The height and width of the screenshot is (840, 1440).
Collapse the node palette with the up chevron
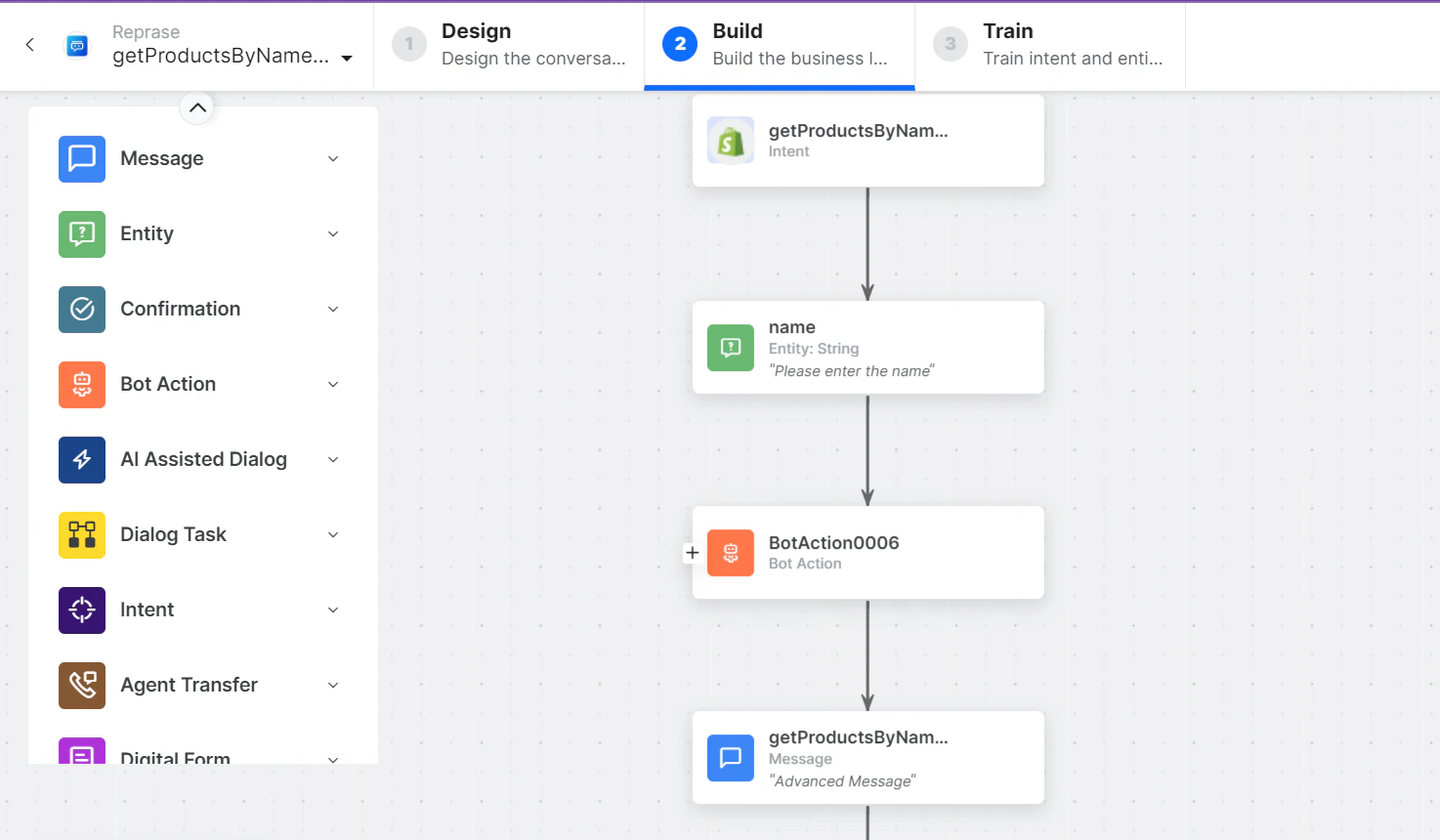point(196,107)
